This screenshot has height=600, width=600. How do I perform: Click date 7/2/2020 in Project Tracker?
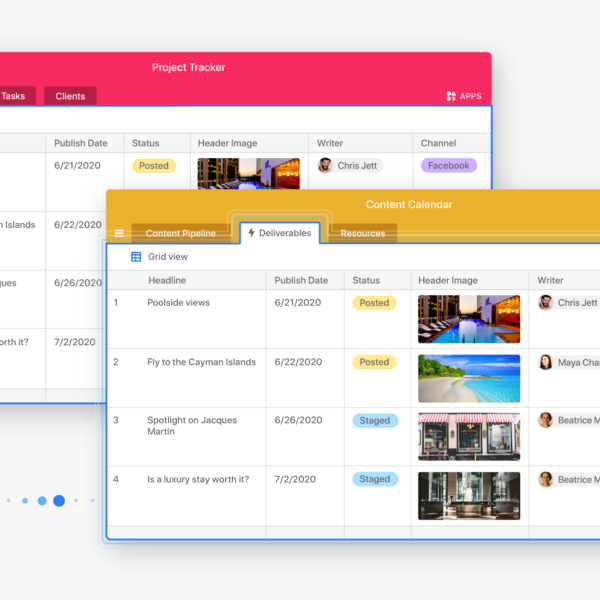point(74,342)
